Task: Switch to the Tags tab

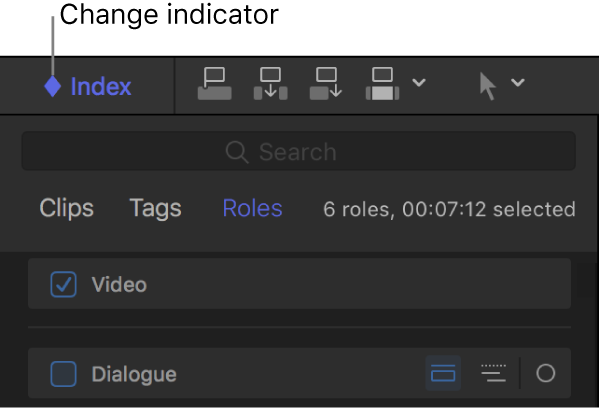Action: 155,208
